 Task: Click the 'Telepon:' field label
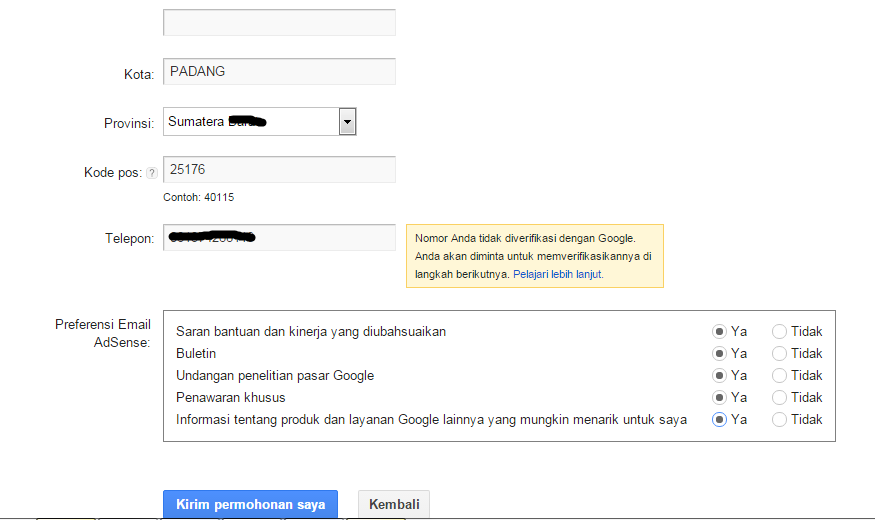pos(129,239)
